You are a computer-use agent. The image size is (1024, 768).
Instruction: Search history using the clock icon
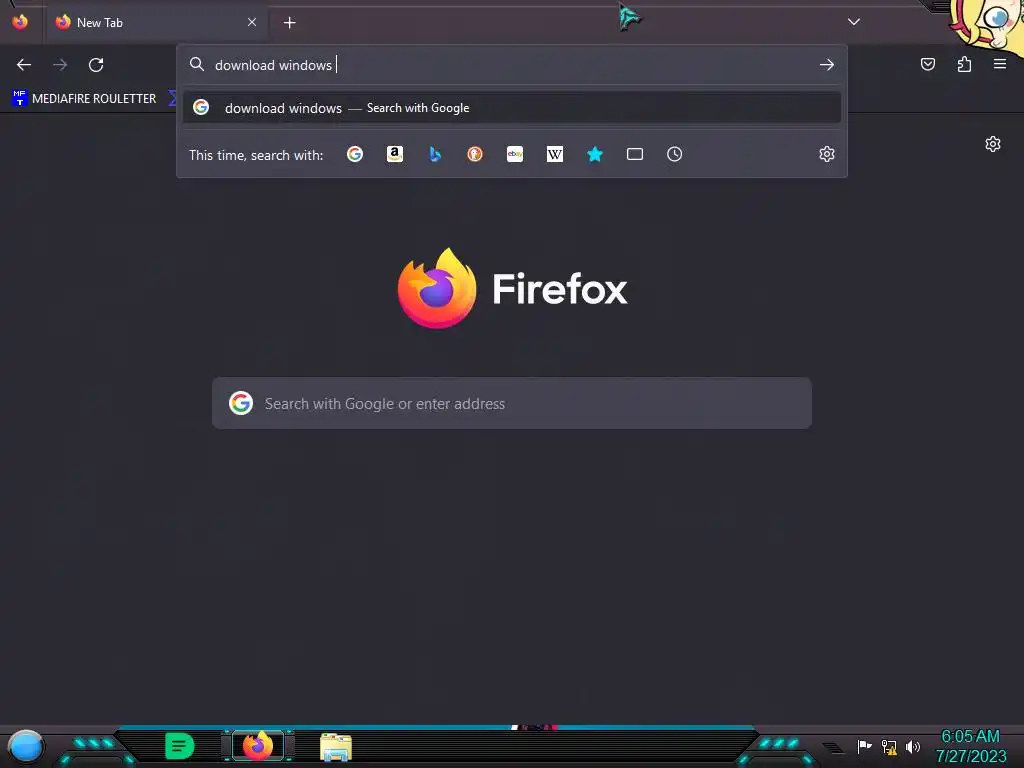coord(675,154)
